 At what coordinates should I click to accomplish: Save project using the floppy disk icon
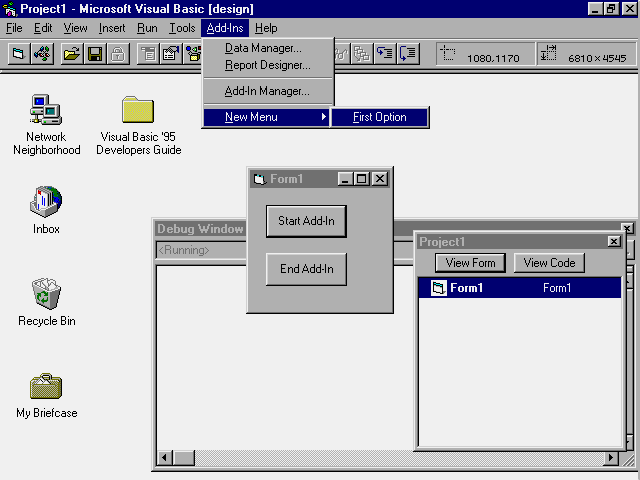(x=94, y=53)
